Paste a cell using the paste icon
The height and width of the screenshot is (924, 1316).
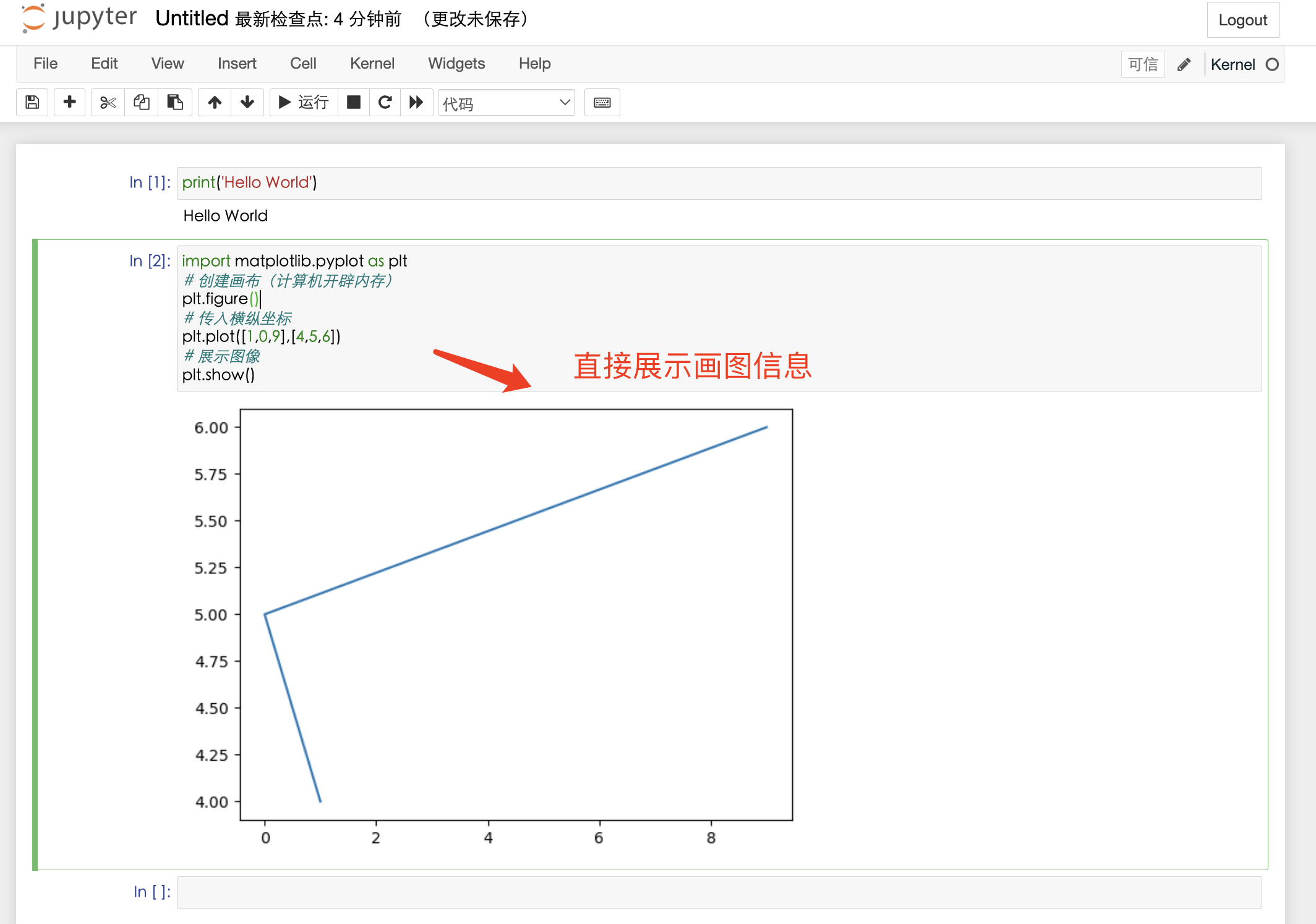(175, 102)
